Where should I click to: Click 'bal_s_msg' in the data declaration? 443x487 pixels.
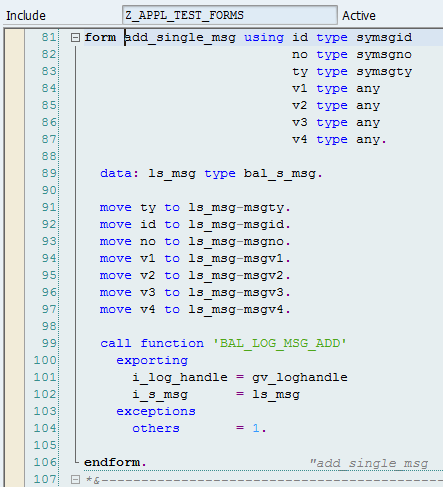(x=280, y=174)
